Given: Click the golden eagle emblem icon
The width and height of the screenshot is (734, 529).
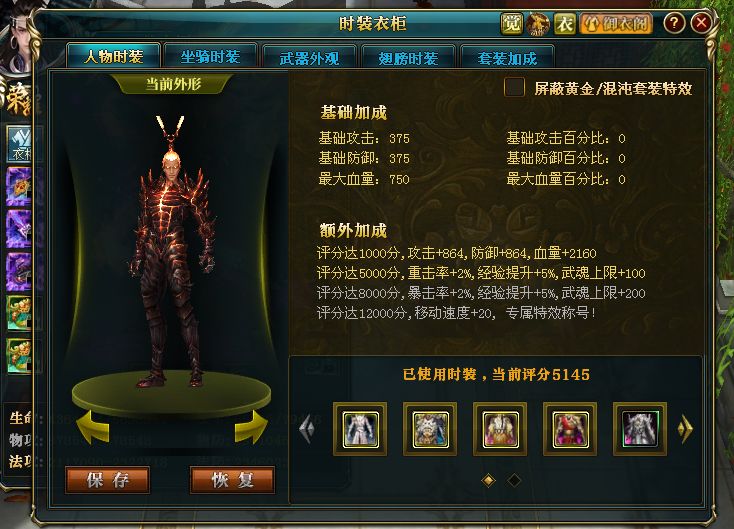Looking at the screenshot, I should (x=538, y=23).
